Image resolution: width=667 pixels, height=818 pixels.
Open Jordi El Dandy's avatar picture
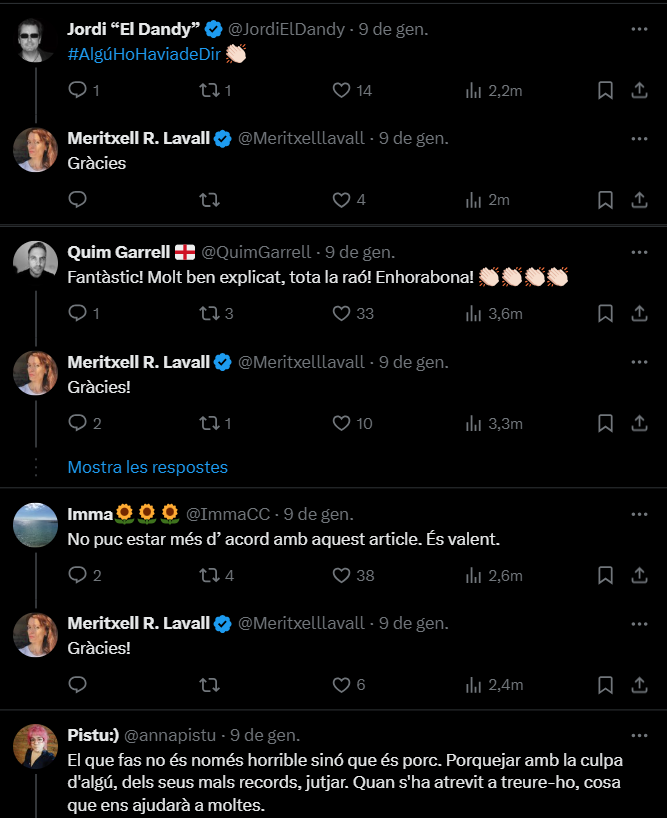[x=35, y=40]
